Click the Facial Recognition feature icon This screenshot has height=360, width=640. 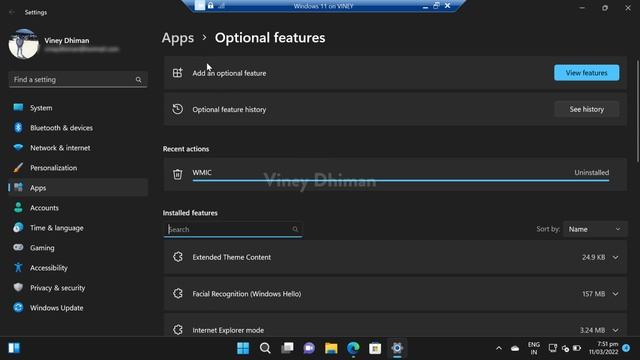point(178,293)
